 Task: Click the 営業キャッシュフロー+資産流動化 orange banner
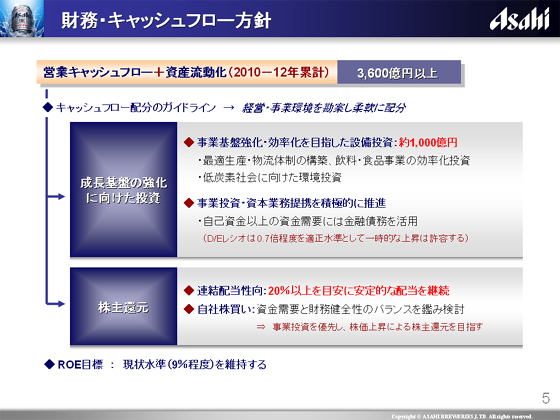coord(187,72)
